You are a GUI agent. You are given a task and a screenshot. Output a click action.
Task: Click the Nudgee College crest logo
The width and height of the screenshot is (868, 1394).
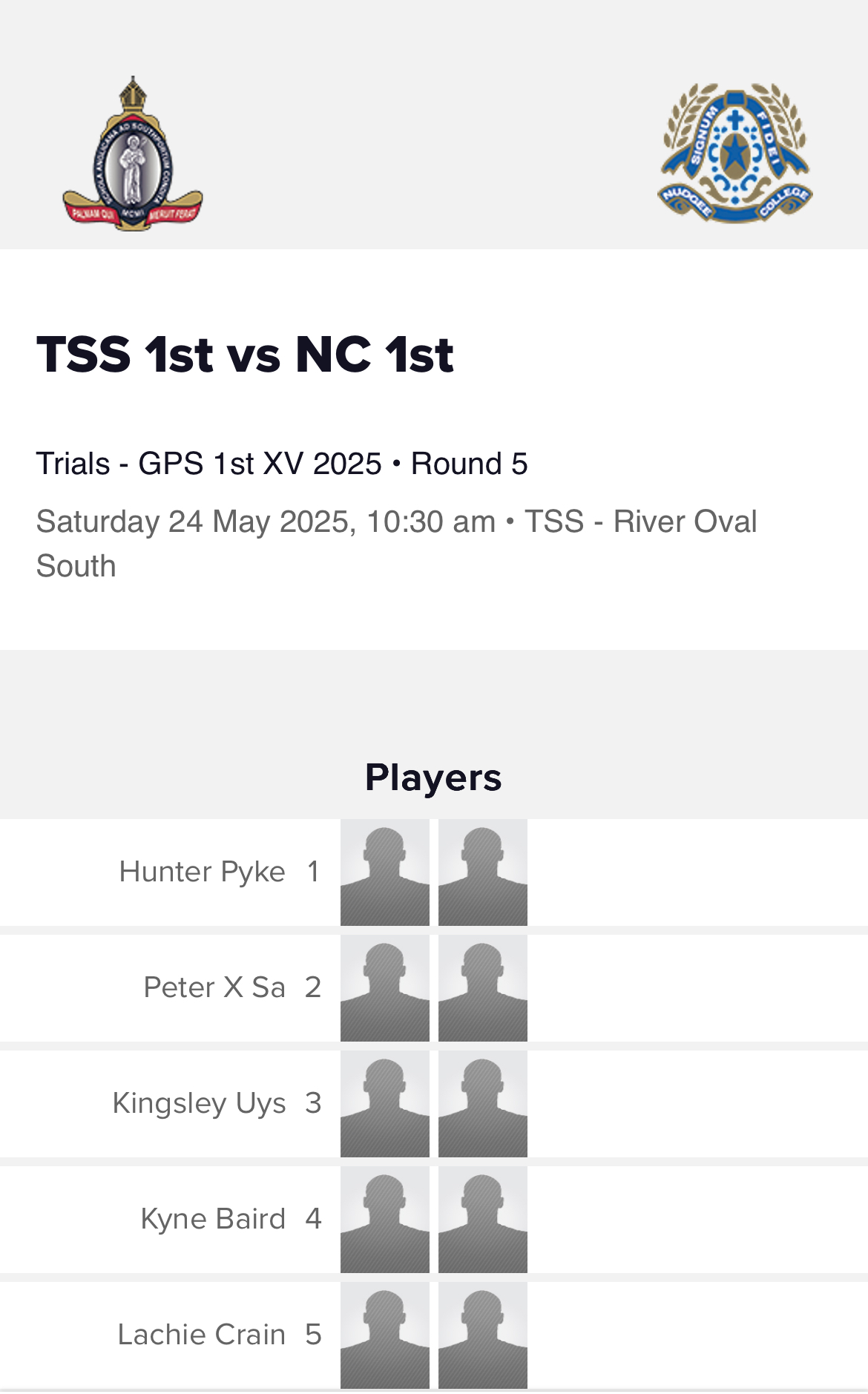tap(734, 154)
